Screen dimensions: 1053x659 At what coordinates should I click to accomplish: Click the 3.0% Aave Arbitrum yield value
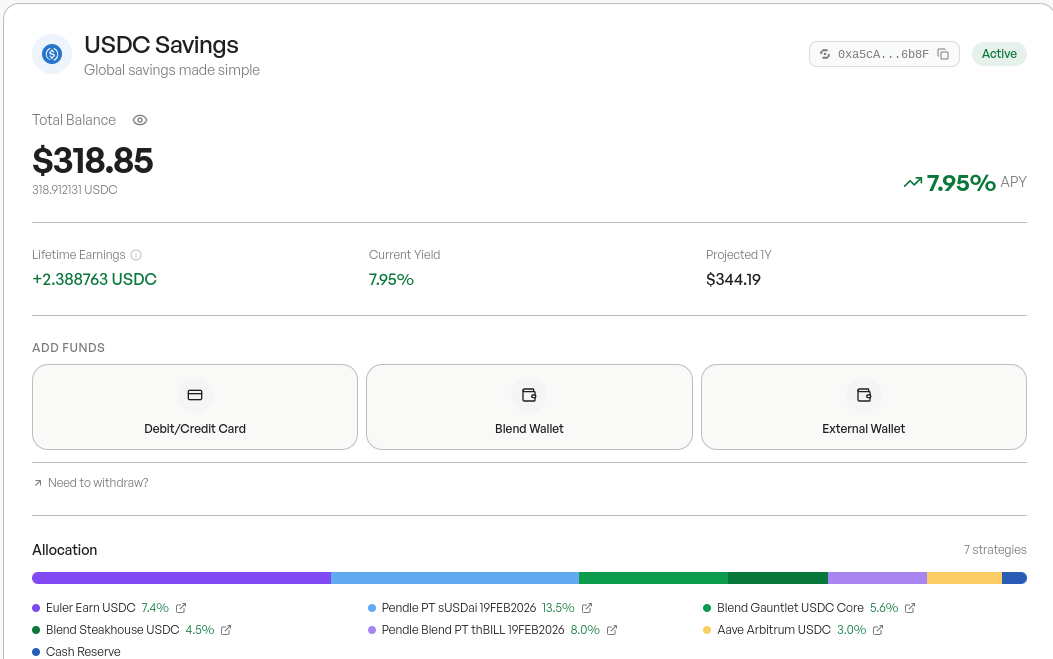click(852, 630)
